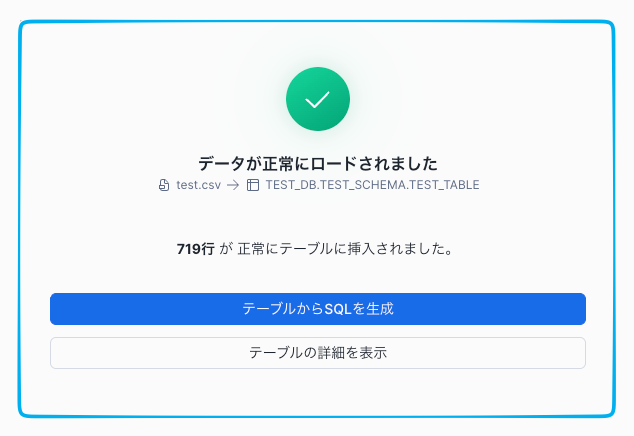634x436 pixels.
Task: Select the test.csv file name
Action: pos(198,185)
